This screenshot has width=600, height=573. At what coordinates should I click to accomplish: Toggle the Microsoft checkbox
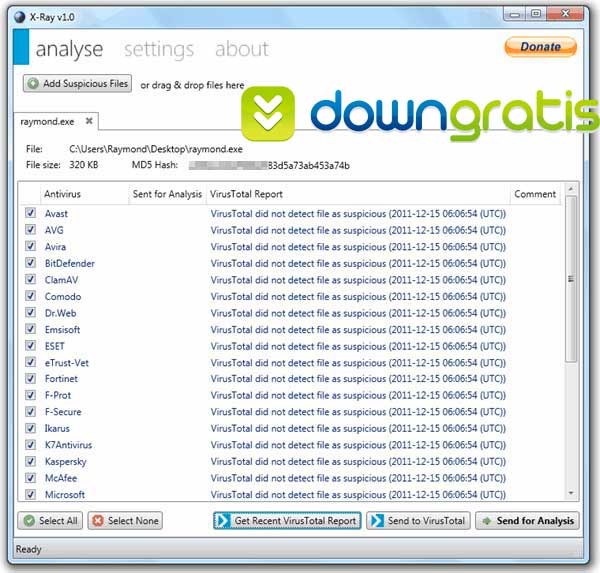pos(31,494)
